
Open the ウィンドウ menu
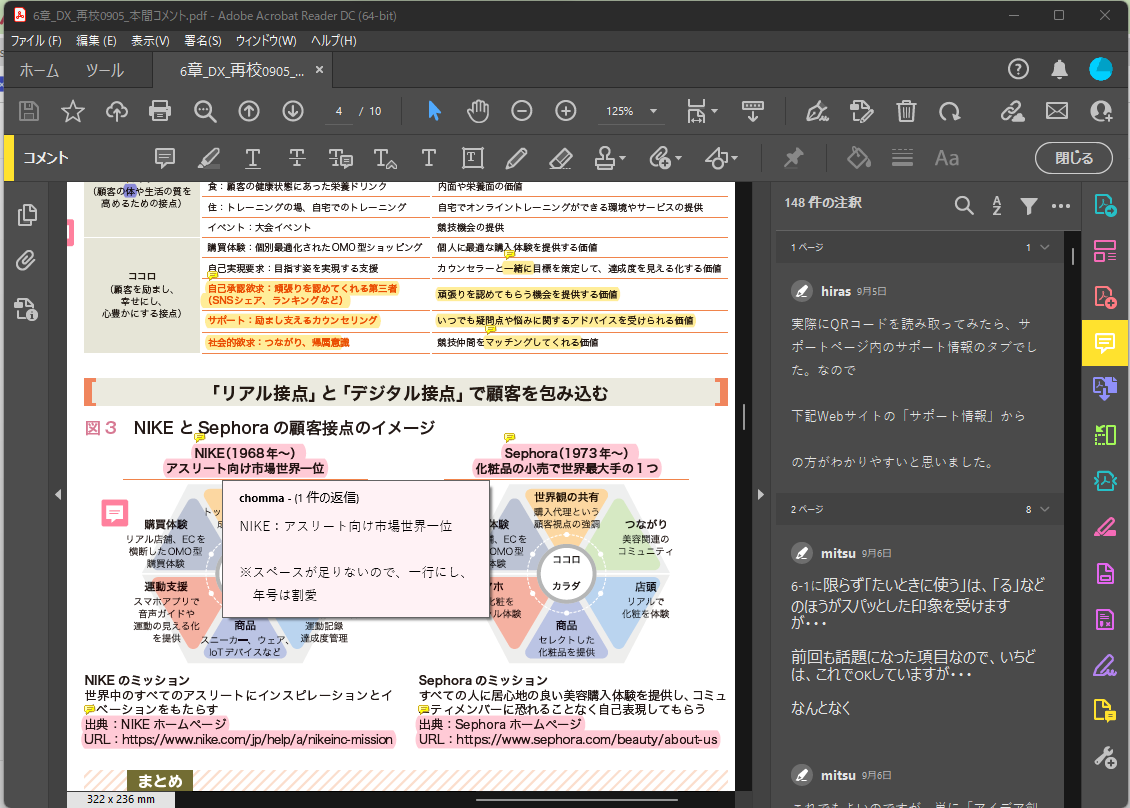tap(266, 40)
